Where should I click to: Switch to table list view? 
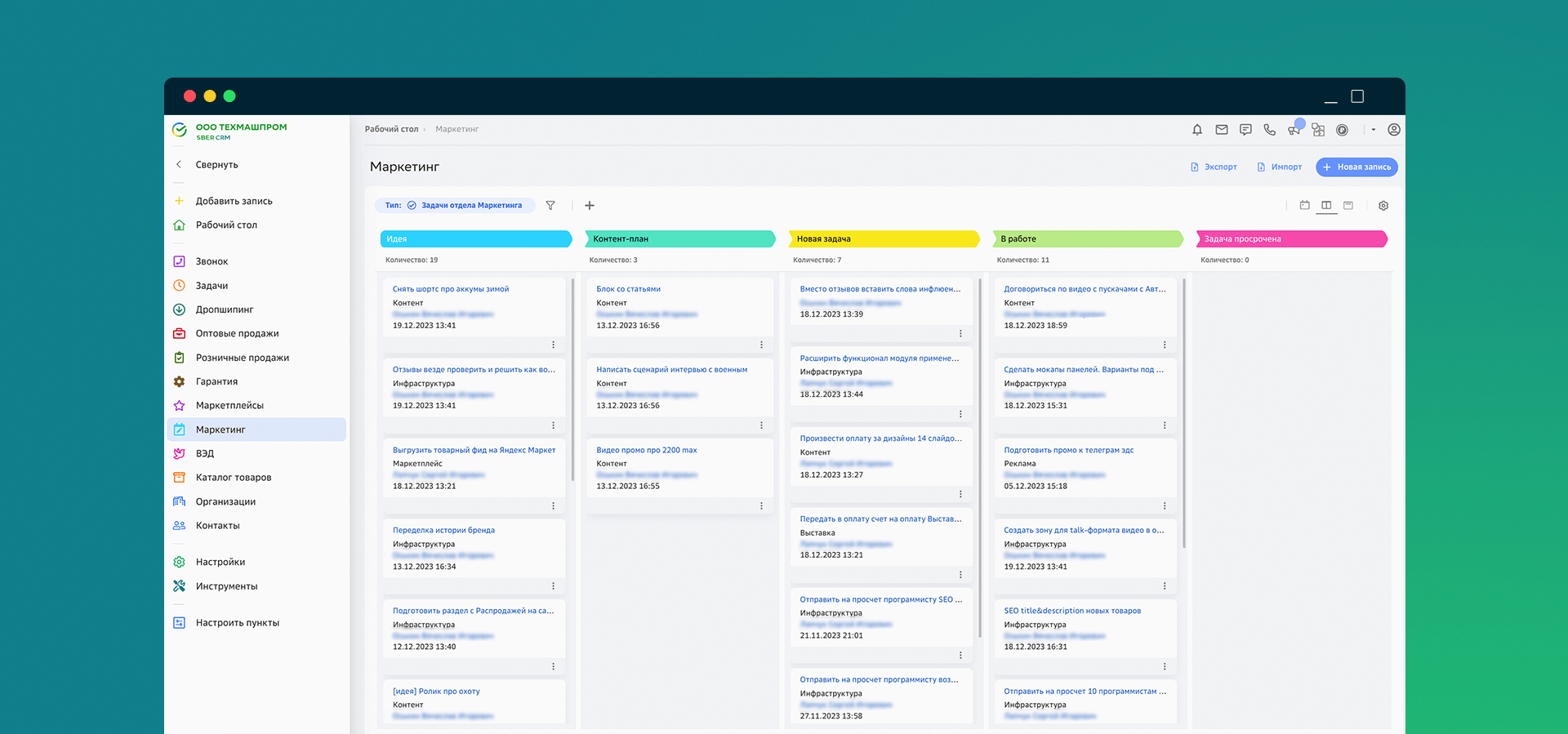coord(1348,206)
